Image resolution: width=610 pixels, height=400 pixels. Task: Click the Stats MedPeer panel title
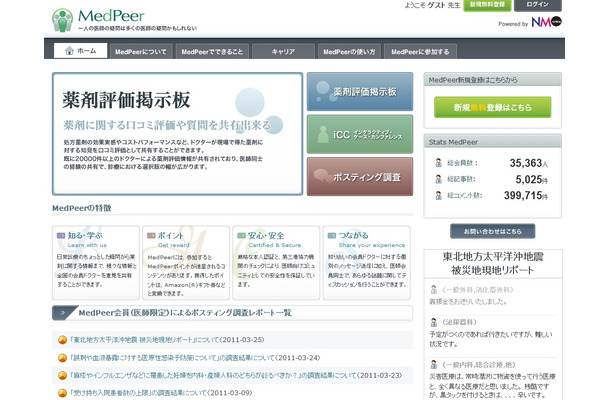pos(453,142)
